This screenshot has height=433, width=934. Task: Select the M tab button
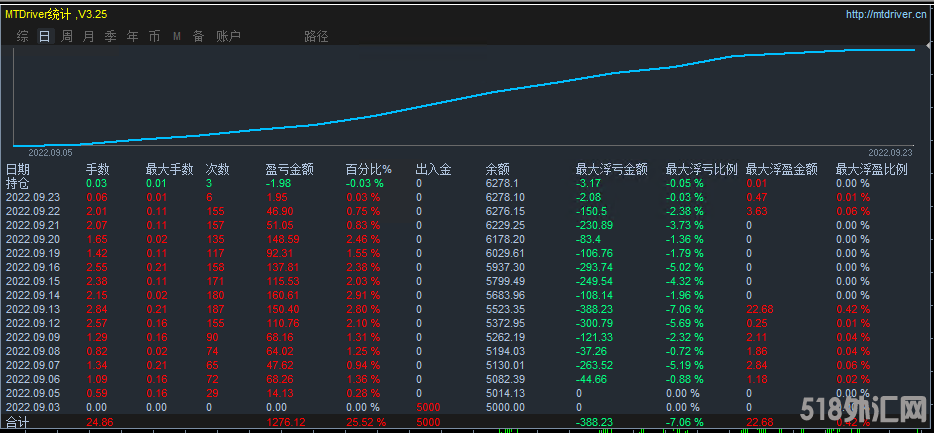pyautogui.click(x=177, y=36)
